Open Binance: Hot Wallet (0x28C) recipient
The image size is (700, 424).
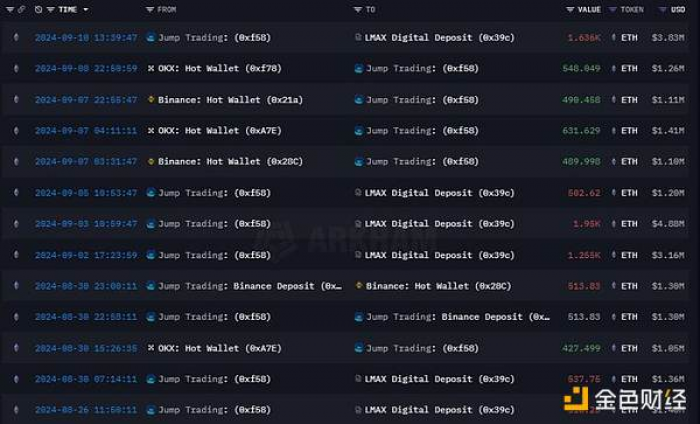click(438, 286)
